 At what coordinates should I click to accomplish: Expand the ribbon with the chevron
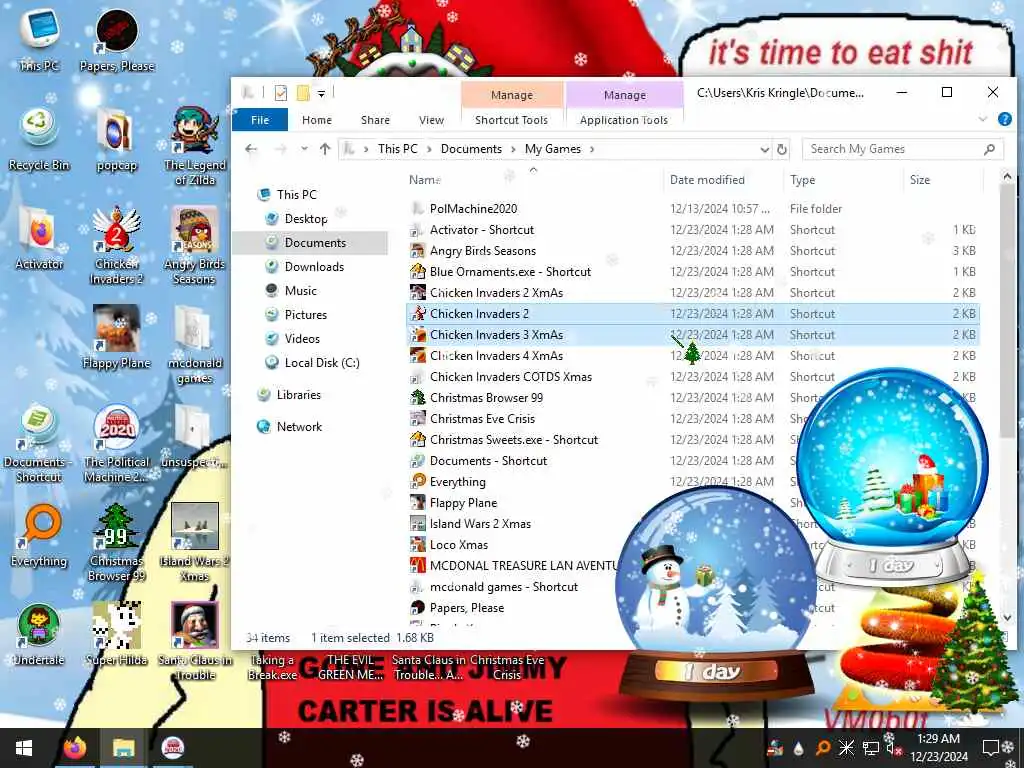tap(983, 120)
